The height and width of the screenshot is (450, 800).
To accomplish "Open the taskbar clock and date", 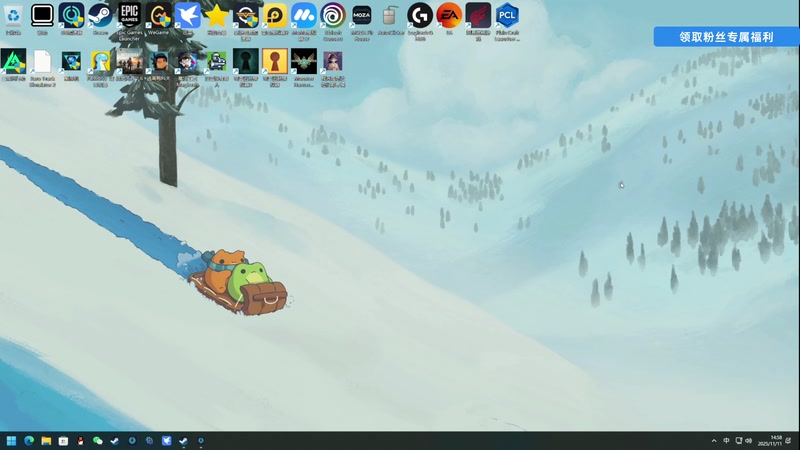I will 770,441.
